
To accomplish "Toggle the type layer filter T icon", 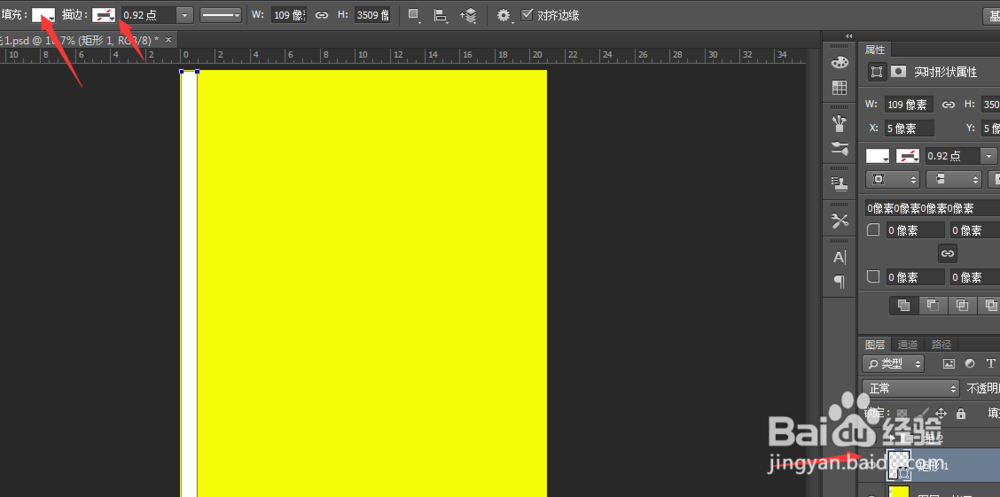I will [x=991, y=364].
